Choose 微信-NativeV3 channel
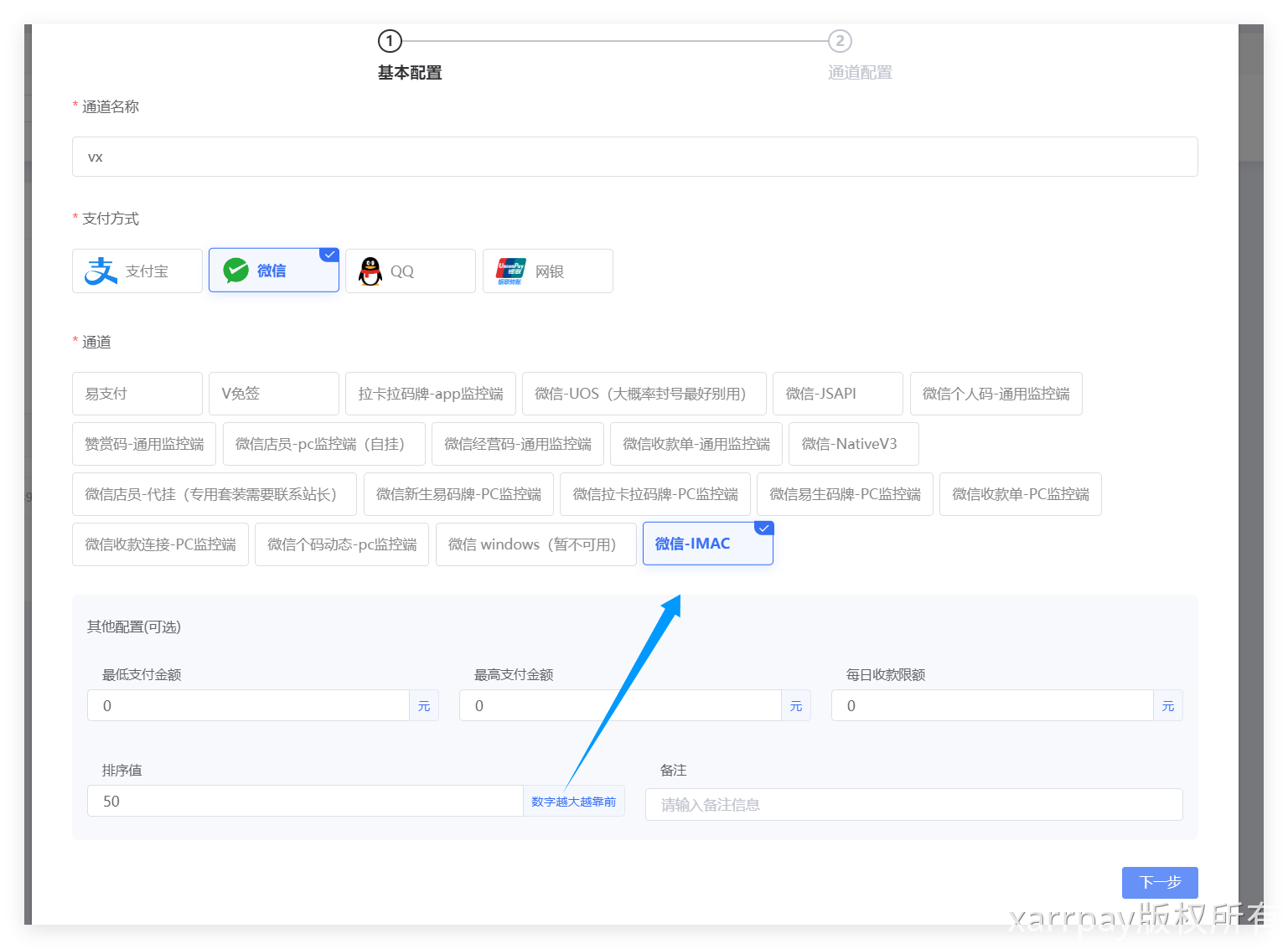 click(853, 444)
